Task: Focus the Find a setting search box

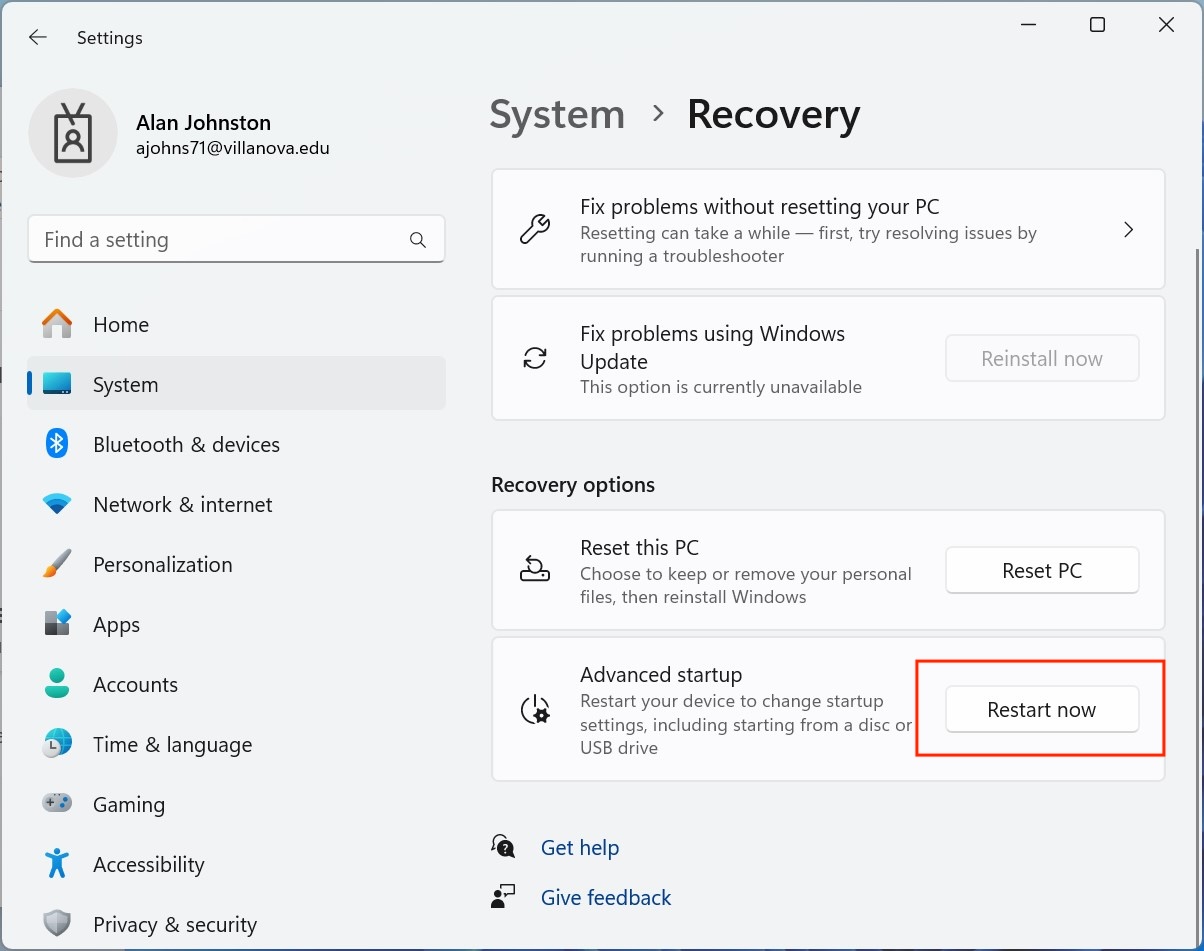Action: point(220,240)
